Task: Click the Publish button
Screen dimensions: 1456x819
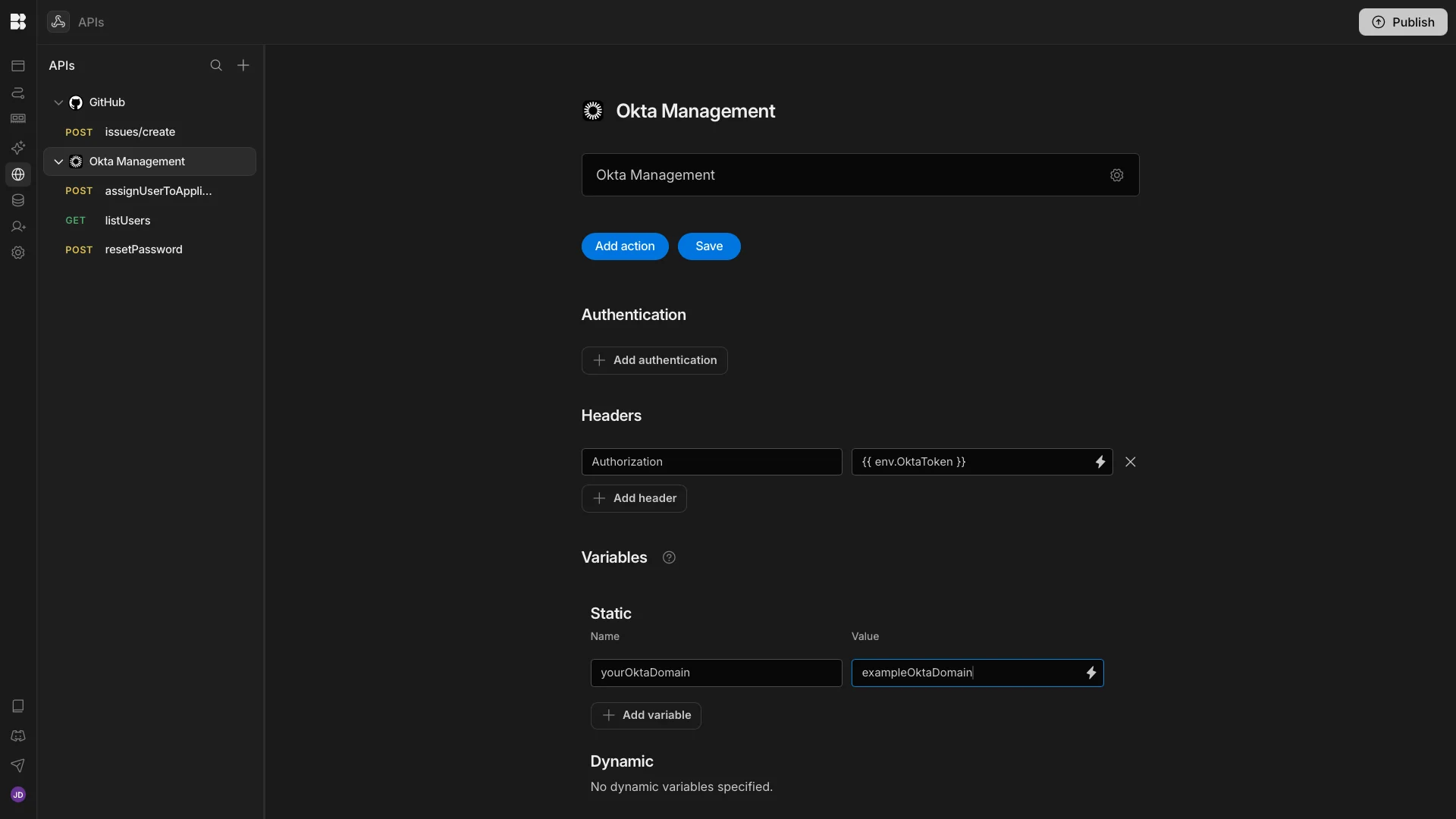Action: point(1402,22)
